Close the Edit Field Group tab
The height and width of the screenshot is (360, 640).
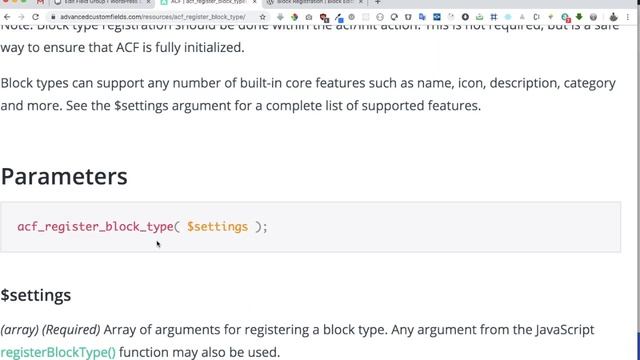coord(149,2)
